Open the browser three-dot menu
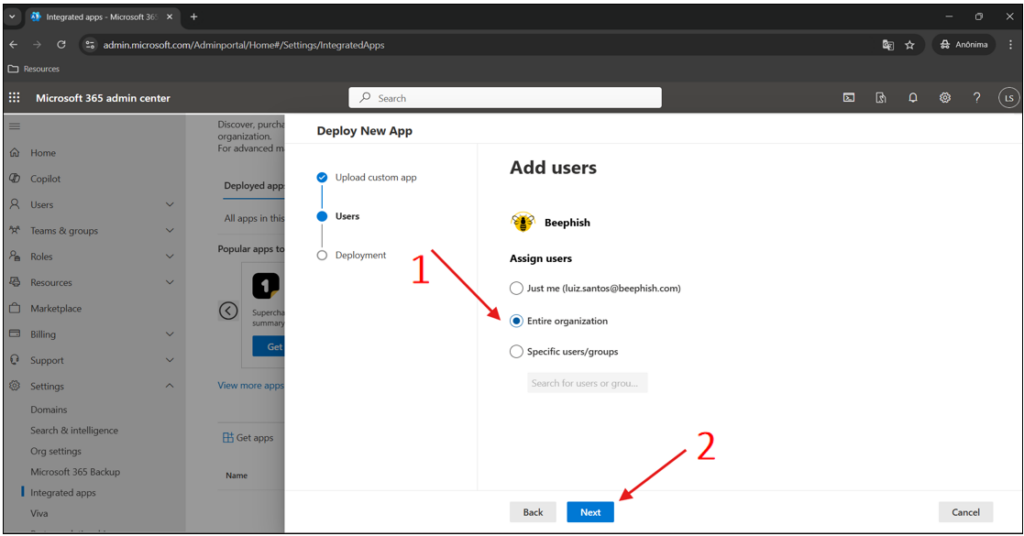This screenshot has width=1024, height=536. pos(1010,44)
